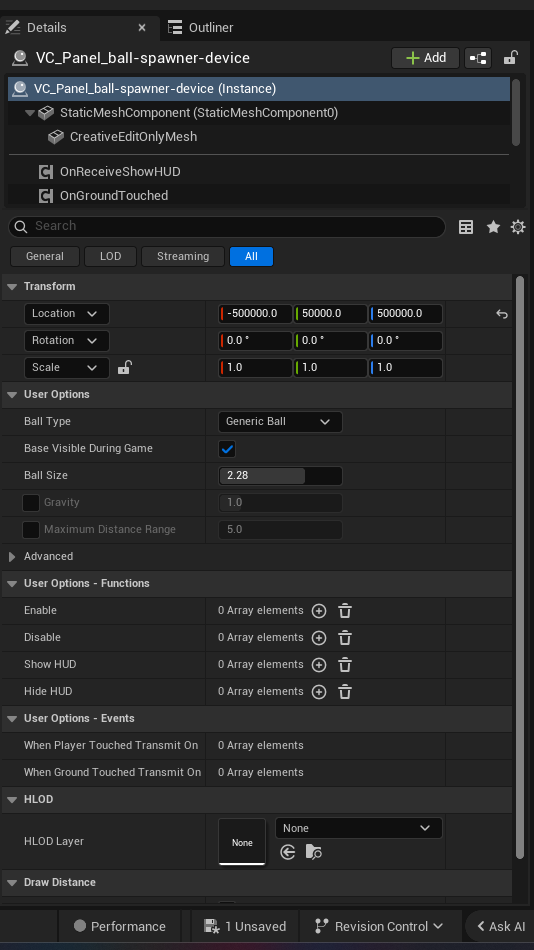The height and width of the screenshot is (950, 534).
Task: Empty the Show HUD array trash icon
Action: pos(345,665)
